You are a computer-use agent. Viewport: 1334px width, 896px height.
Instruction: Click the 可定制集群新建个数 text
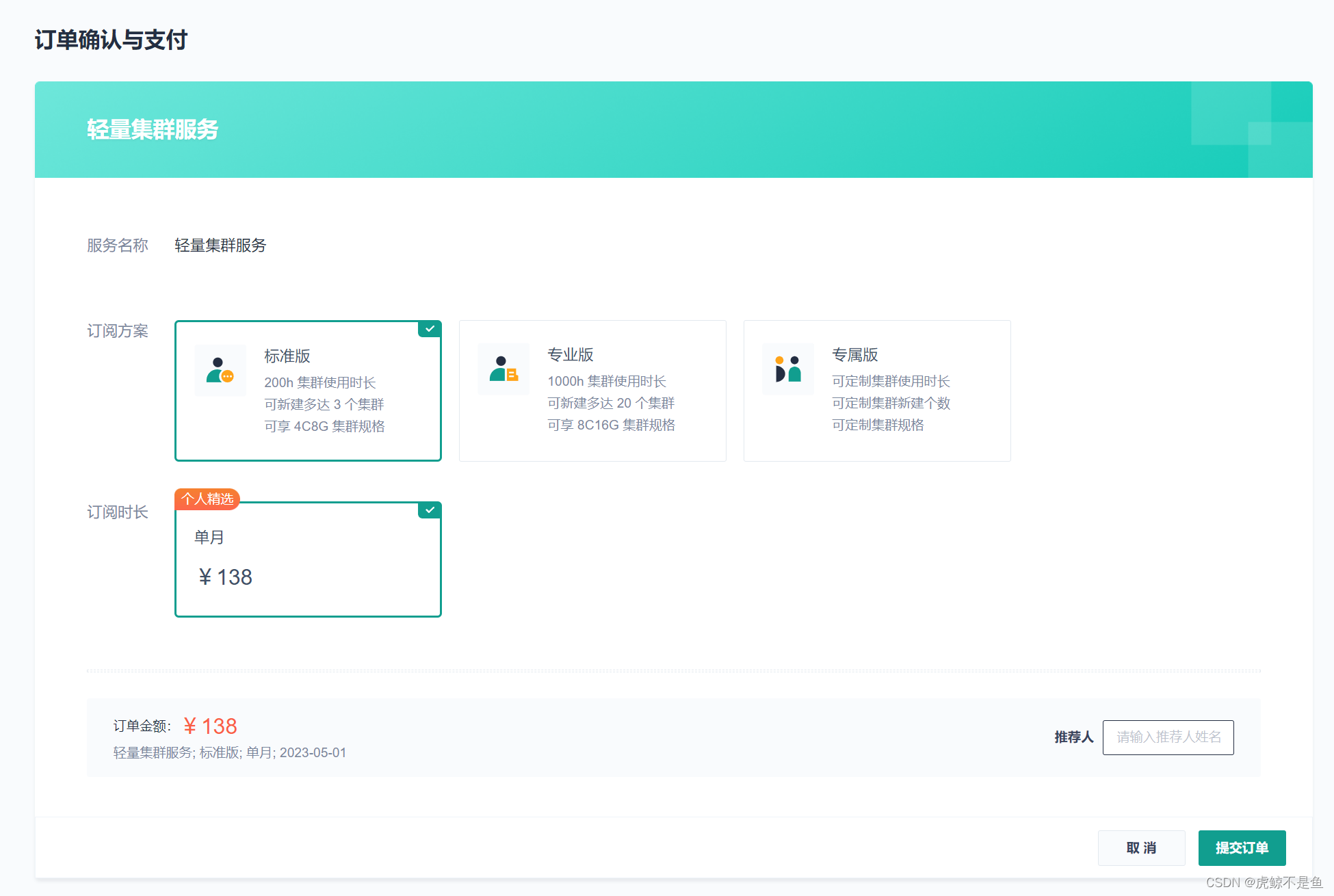tap(891, 403)
